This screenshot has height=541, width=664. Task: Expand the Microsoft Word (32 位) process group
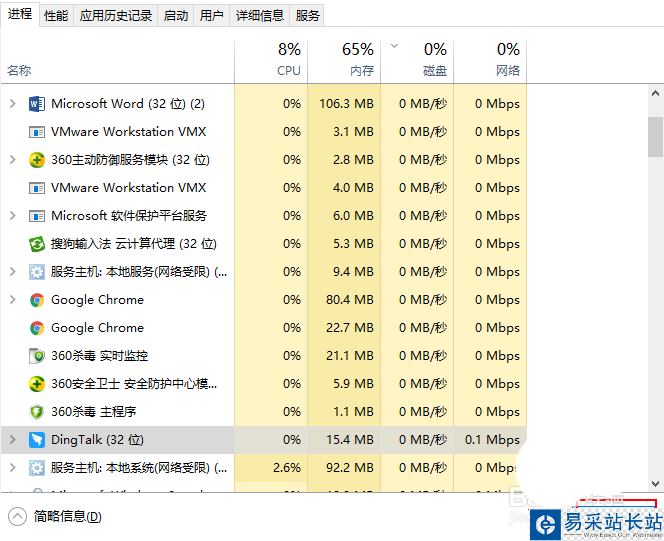tap(13, 104)
